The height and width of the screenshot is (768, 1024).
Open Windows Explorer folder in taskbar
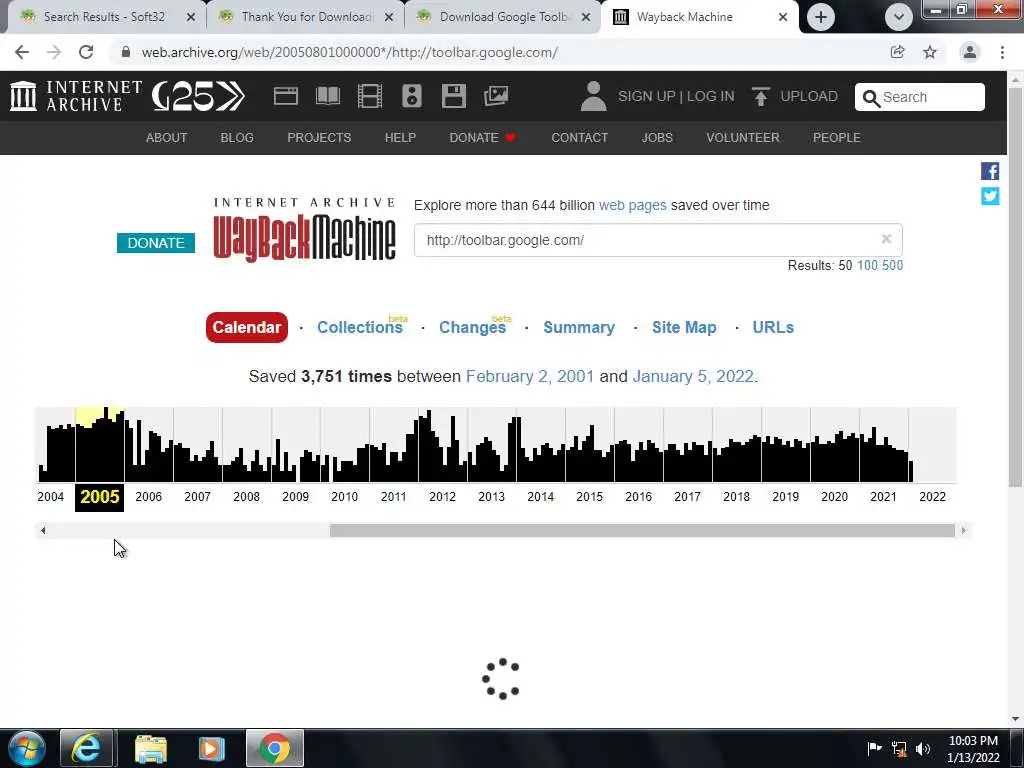click(151, 748)
